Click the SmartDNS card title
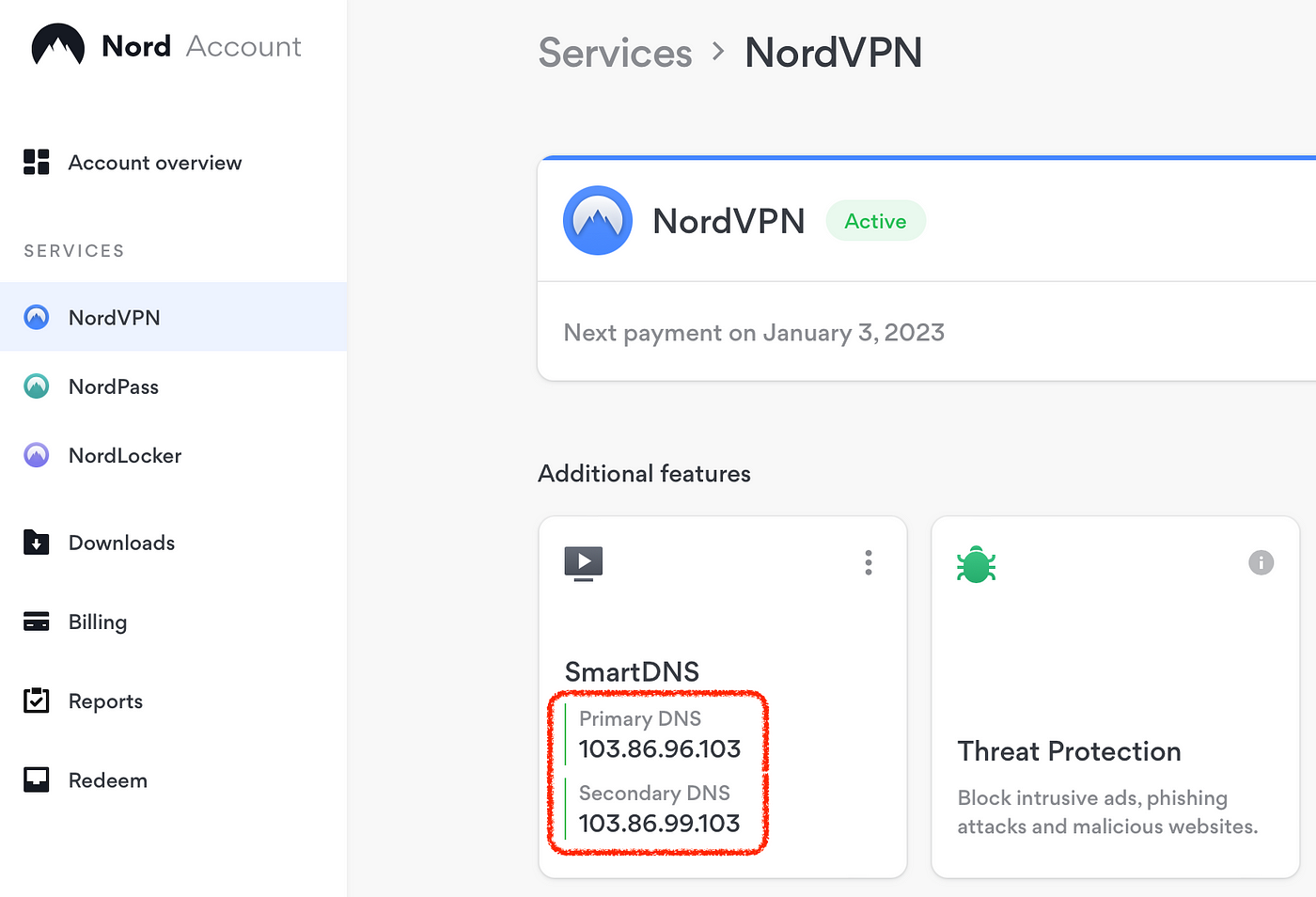The width and height of the screenshot is (1316, 897). pos(632,671)
